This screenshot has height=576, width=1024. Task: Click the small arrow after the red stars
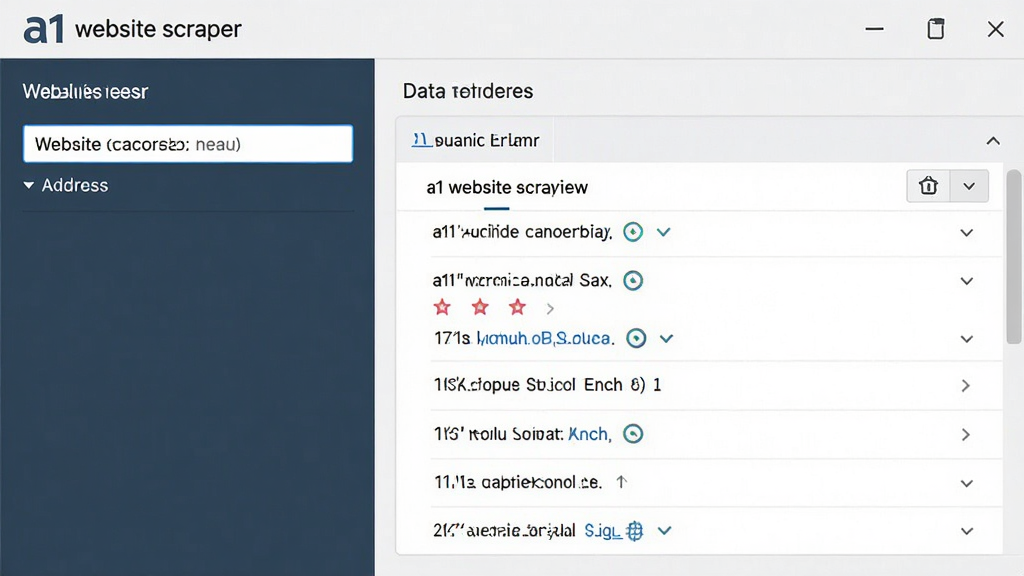tap(550, 308)
